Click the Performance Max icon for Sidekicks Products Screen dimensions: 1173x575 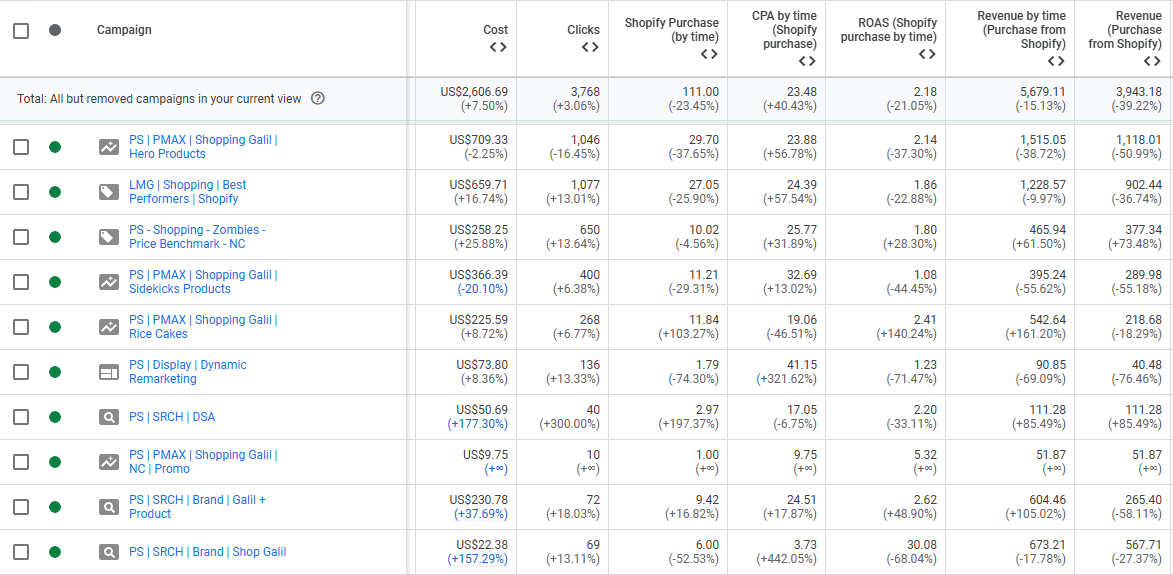pyautogui.click(x=109, y=282)
